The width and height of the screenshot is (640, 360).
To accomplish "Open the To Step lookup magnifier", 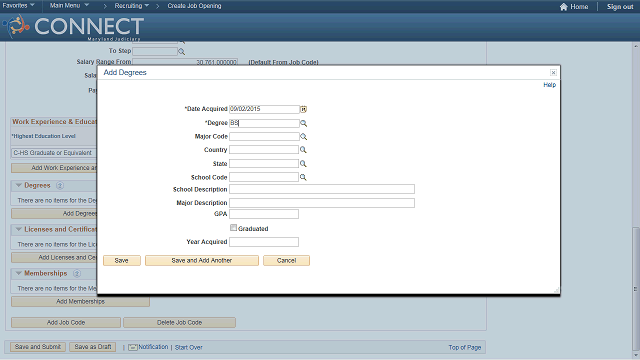I will (182, 52).
